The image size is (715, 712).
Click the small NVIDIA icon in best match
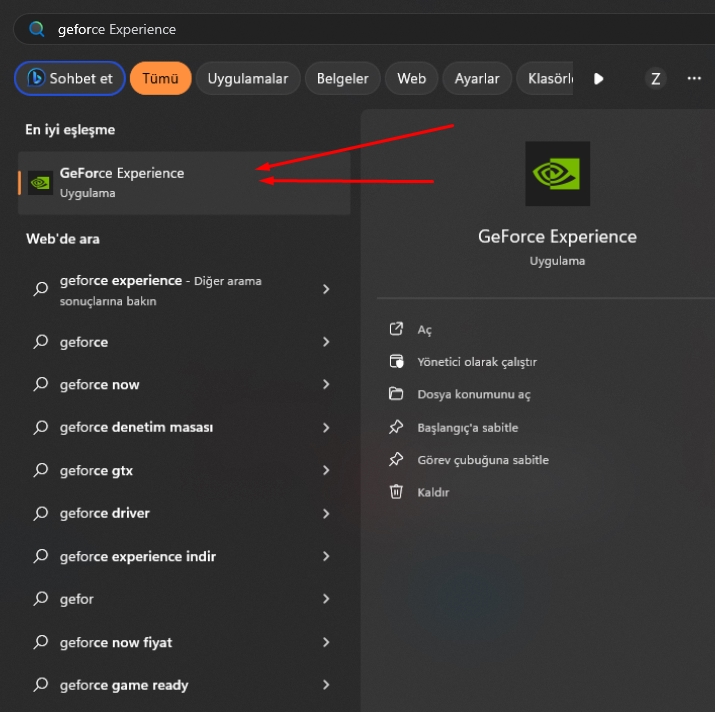40,183
